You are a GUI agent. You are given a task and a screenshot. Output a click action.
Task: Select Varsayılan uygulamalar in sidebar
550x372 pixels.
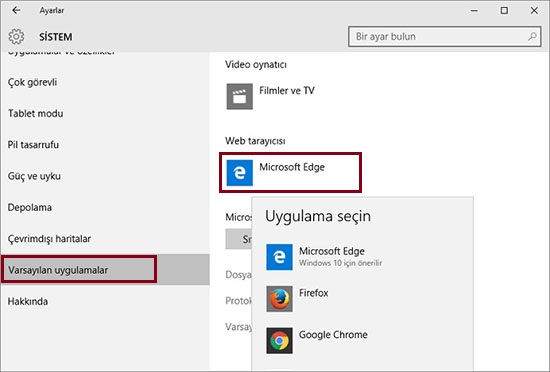click(x=105, y=270)
